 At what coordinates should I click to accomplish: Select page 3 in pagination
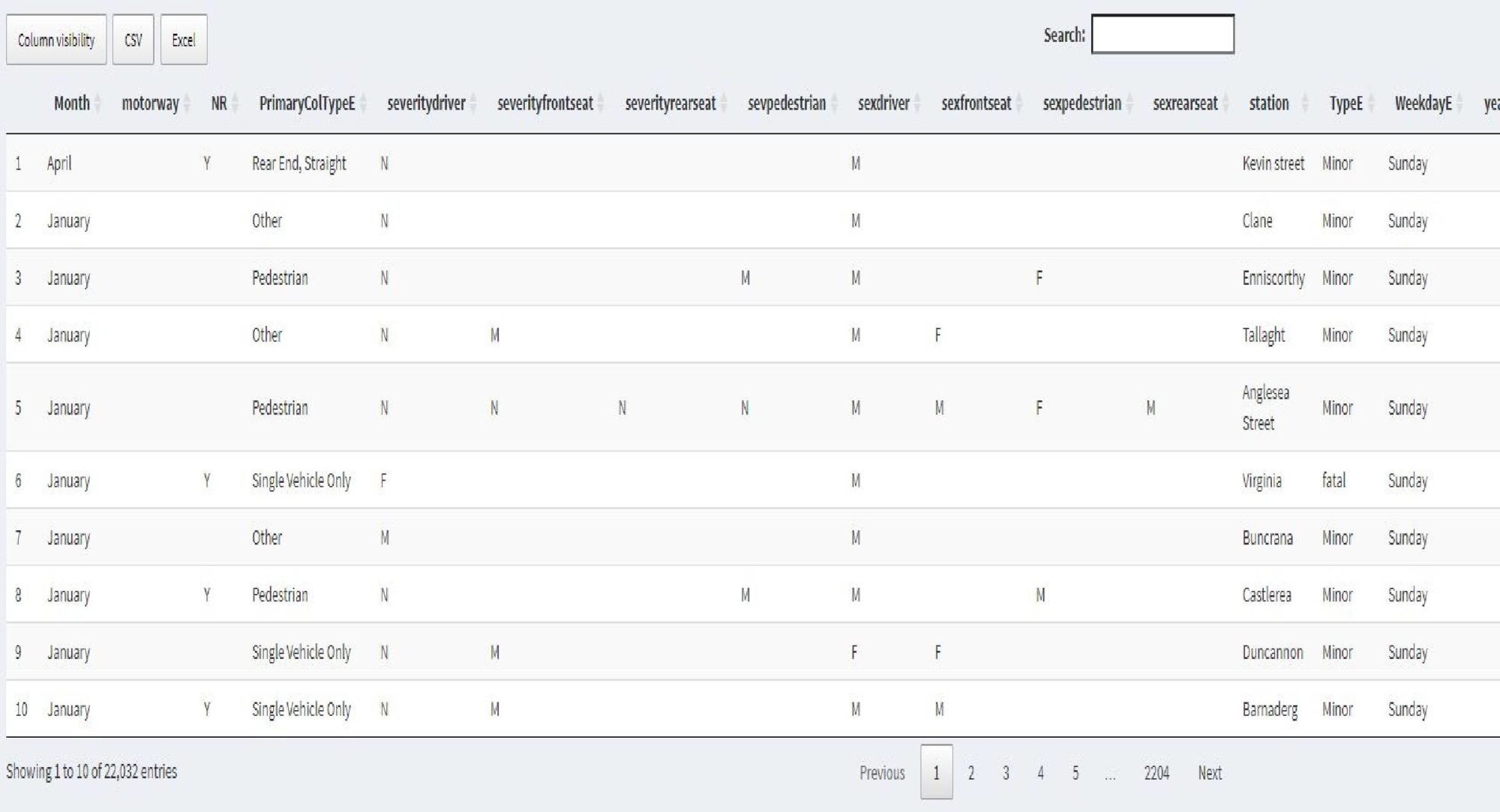click(1005, 772)
